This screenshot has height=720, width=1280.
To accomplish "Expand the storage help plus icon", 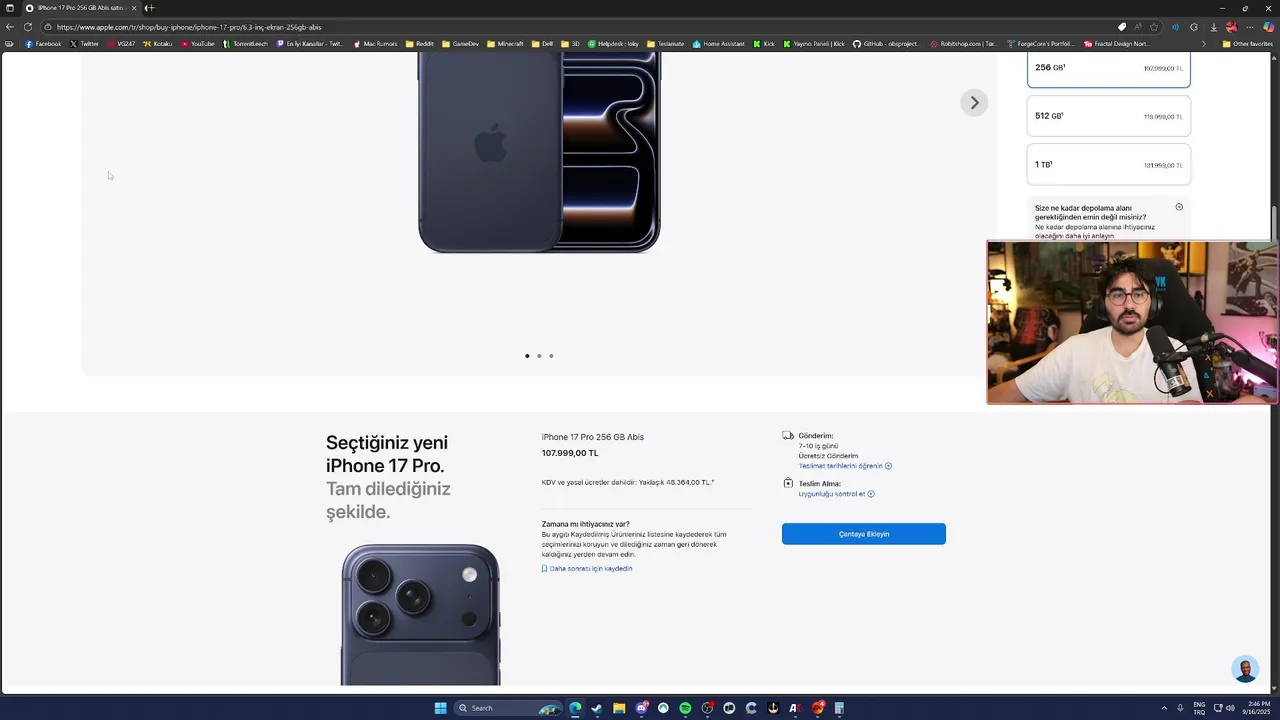I will point(1179,207).
